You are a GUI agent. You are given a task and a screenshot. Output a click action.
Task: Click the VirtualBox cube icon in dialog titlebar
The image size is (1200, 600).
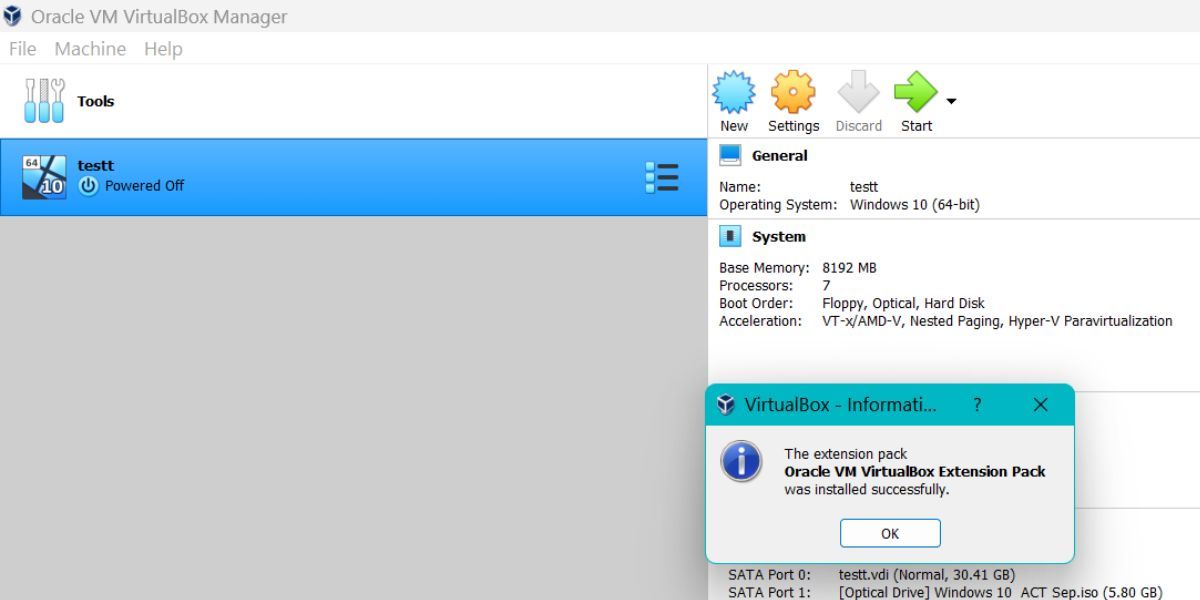pyautogui.click(x=725, y=405)
